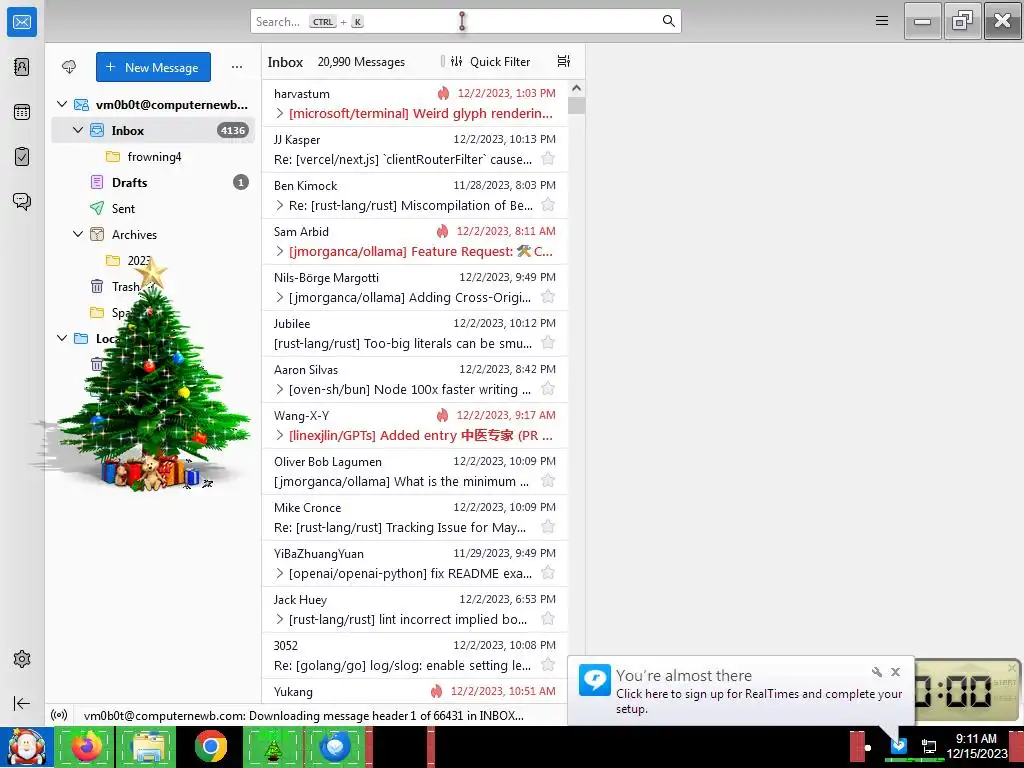The height and width of the screenshot is (768, 1024).
Task: Star the Jubilee message
Action: tap(548, 343)
